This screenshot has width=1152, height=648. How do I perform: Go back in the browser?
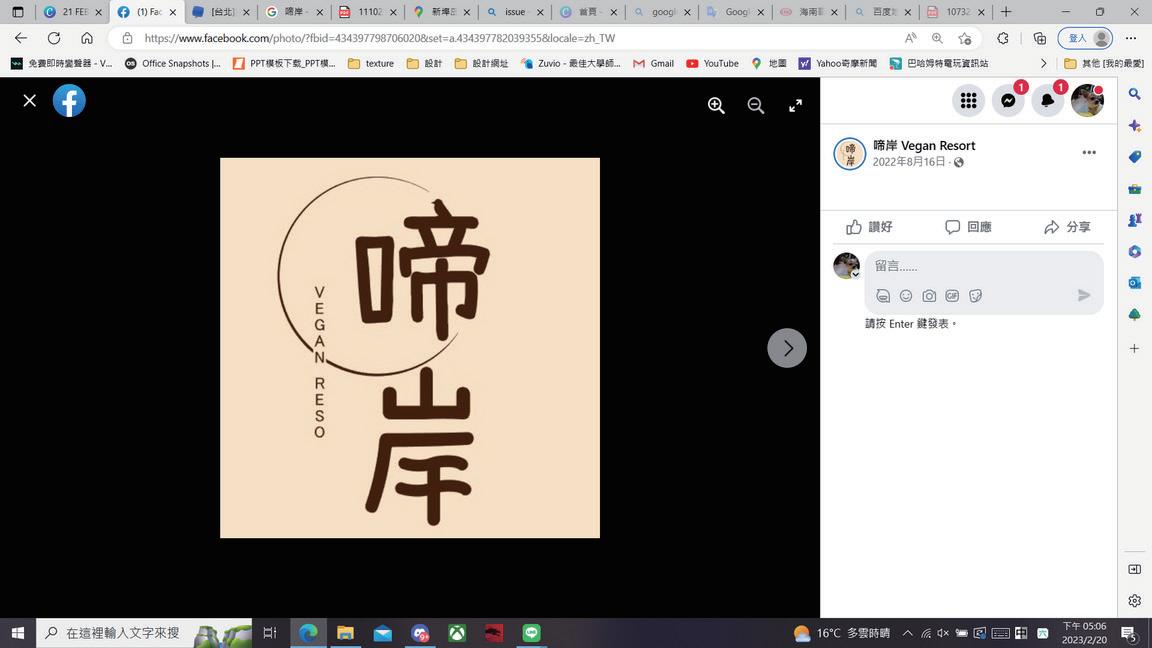click(21, 38)
